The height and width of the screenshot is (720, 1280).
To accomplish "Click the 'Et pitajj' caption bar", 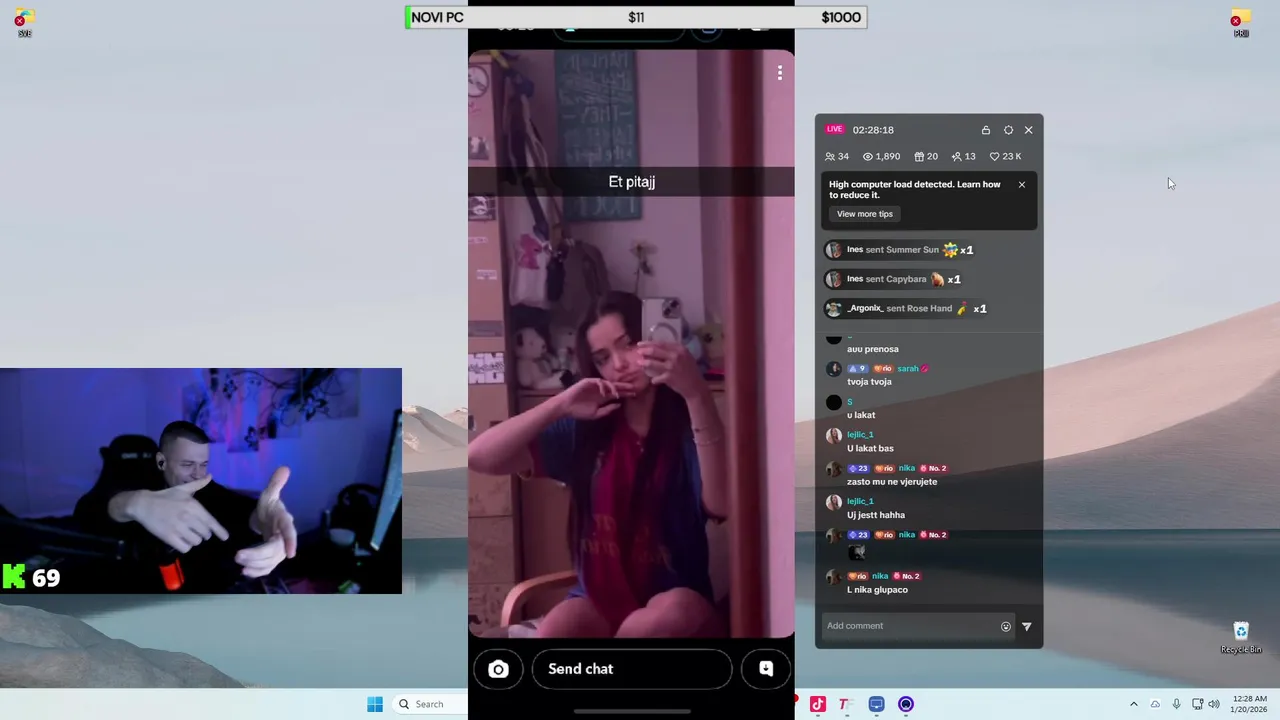I will [x=631, y=182].
